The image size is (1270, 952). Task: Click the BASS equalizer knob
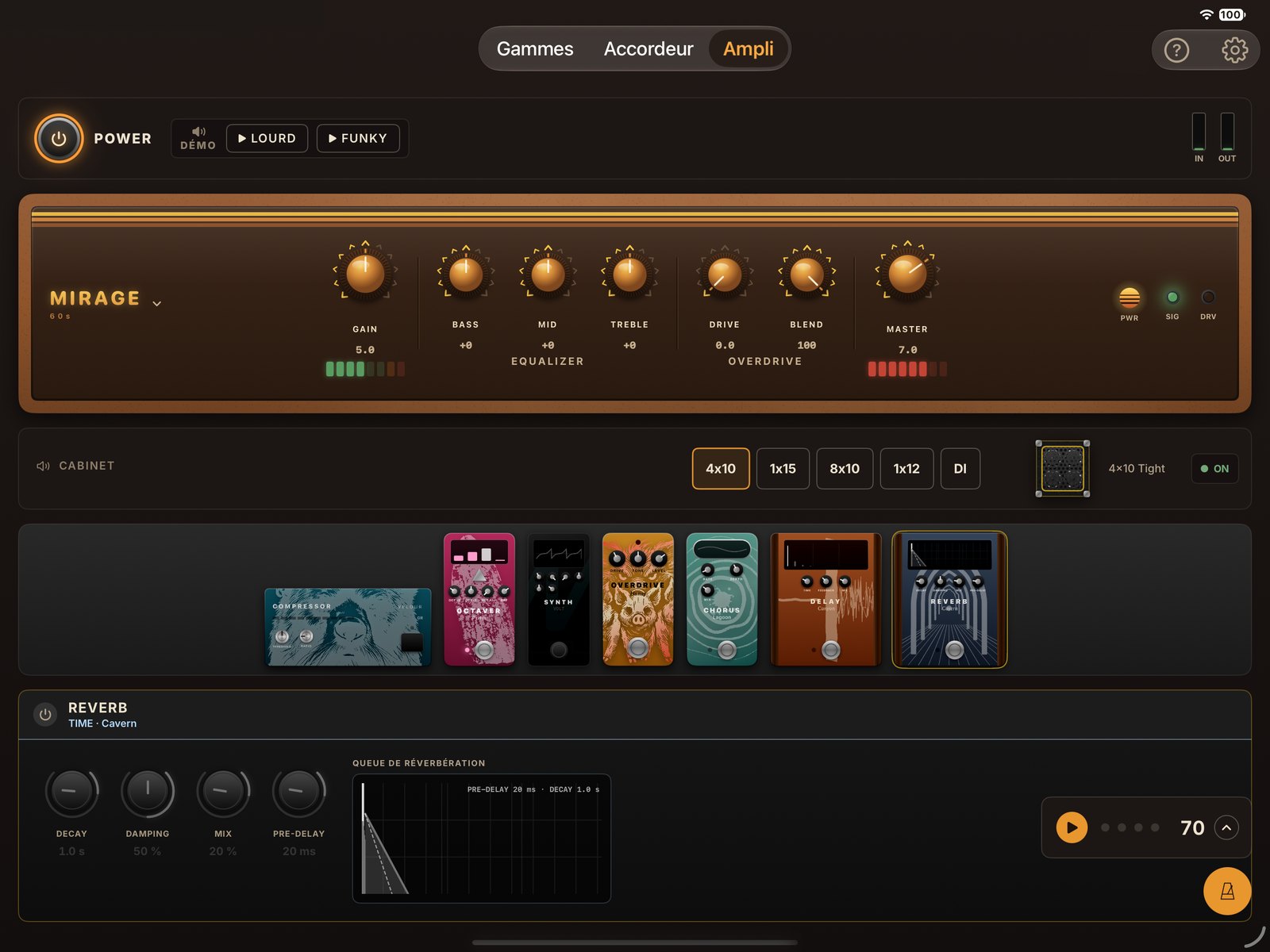pyautogui.click(x=466, y=274)
